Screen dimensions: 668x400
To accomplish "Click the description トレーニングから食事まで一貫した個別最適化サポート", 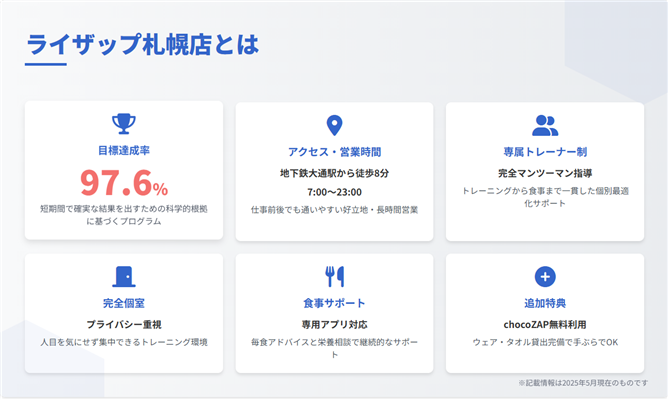I will tap(545, 197).
